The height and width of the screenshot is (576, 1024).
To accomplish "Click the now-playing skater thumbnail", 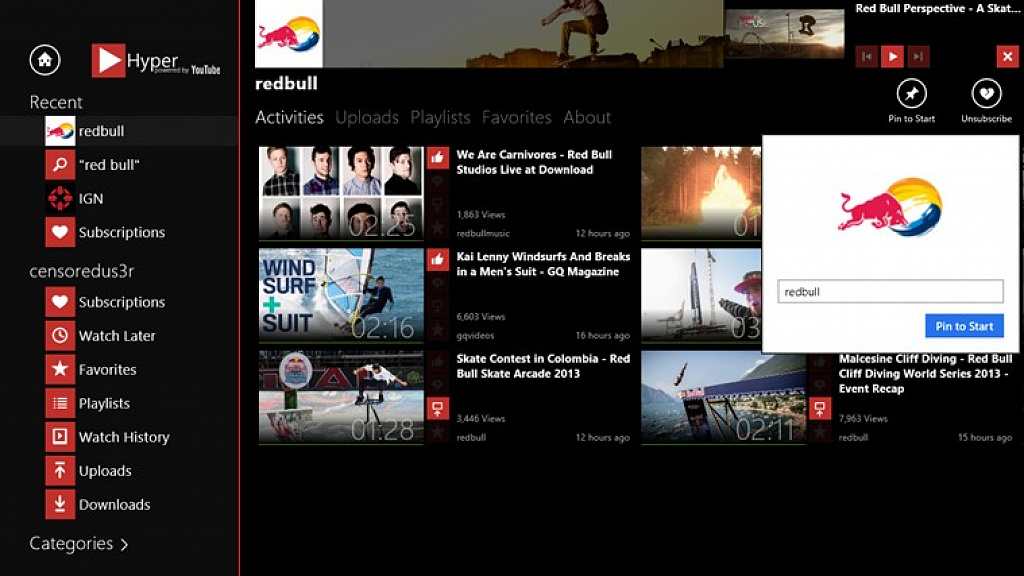I will pos(784,34).
